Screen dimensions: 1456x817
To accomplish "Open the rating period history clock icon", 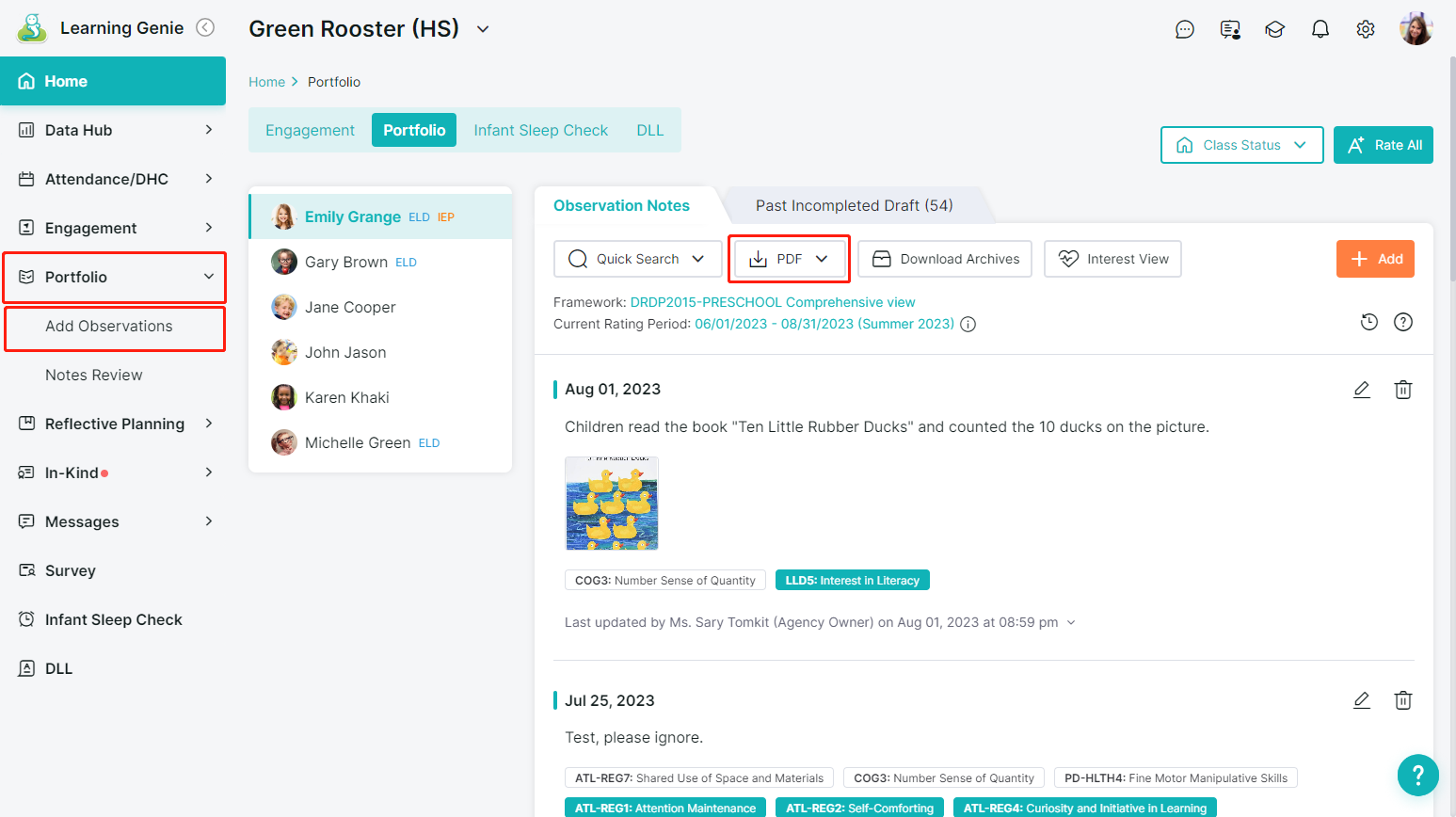I will pyautogui.click(x=1369, y=322).
